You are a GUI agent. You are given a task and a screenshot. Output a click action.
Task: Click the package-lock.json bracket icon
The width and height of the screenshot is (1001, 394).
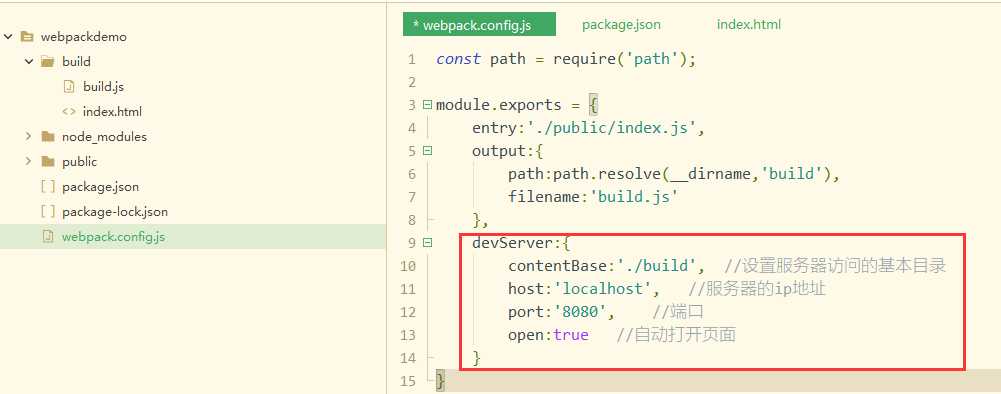[47, 211]
